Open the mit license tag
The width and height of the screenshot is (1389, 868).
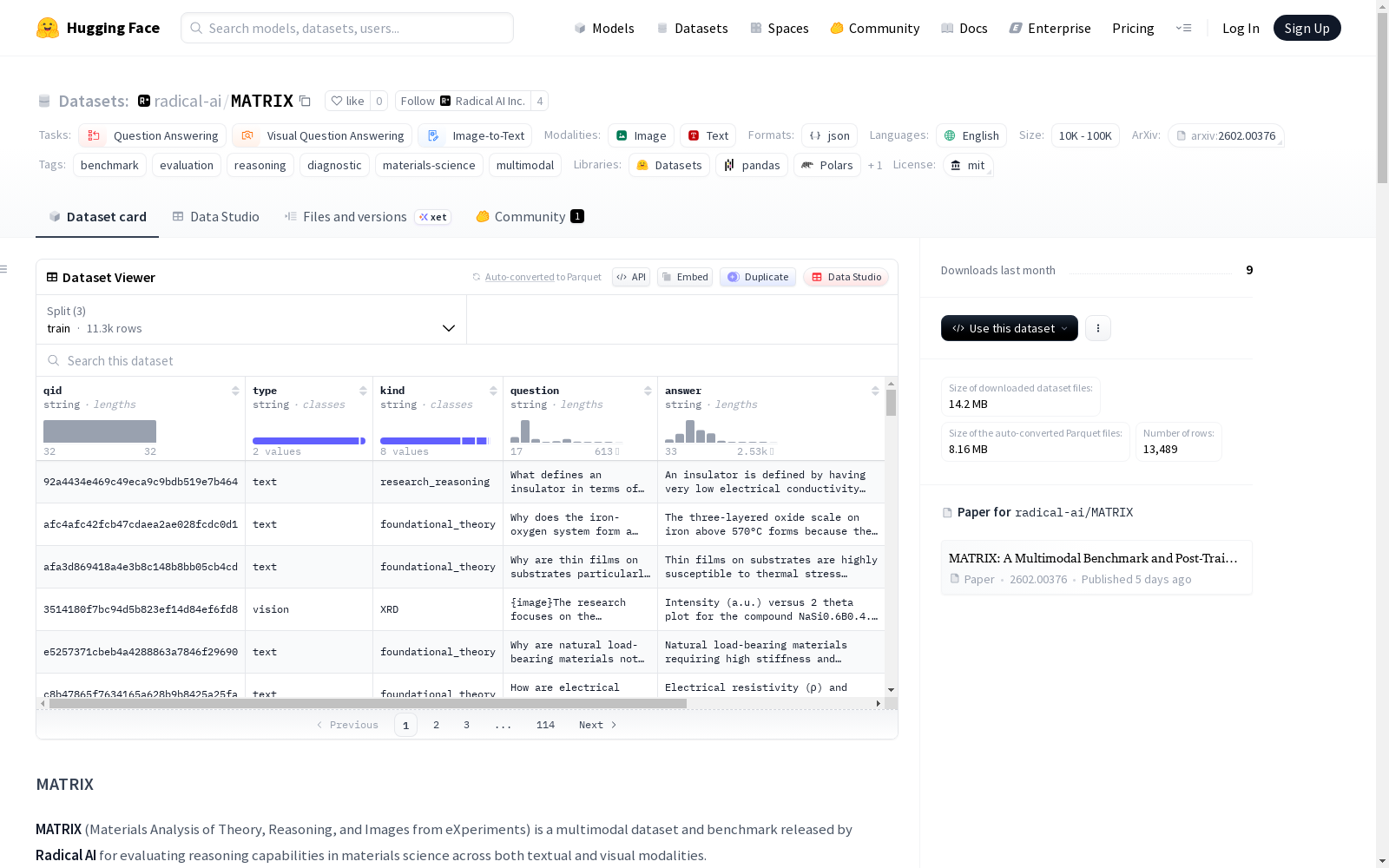(967, 165)
